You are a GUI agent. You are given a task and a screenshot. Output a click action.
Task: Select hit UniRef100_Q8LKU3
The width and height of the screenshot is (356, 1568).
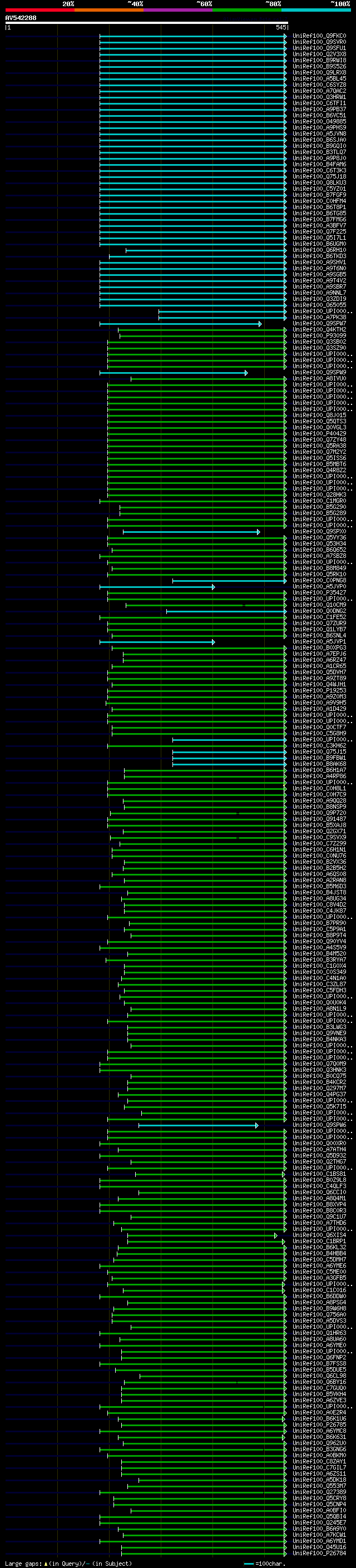click(x=319, y=182)
